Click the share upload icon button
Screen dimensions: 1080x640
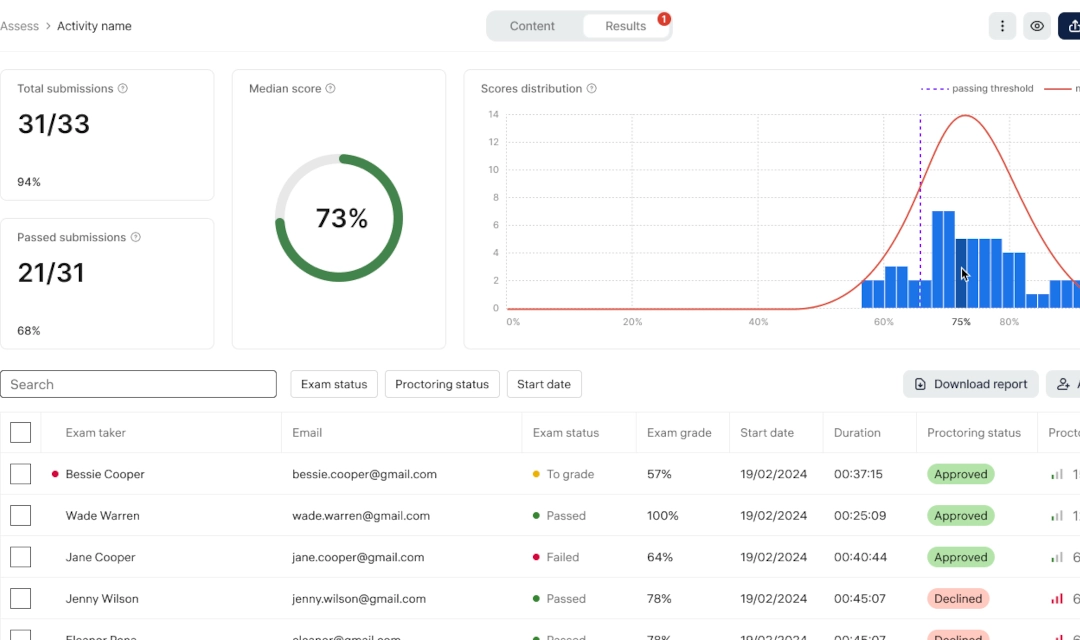point(1071,26)
